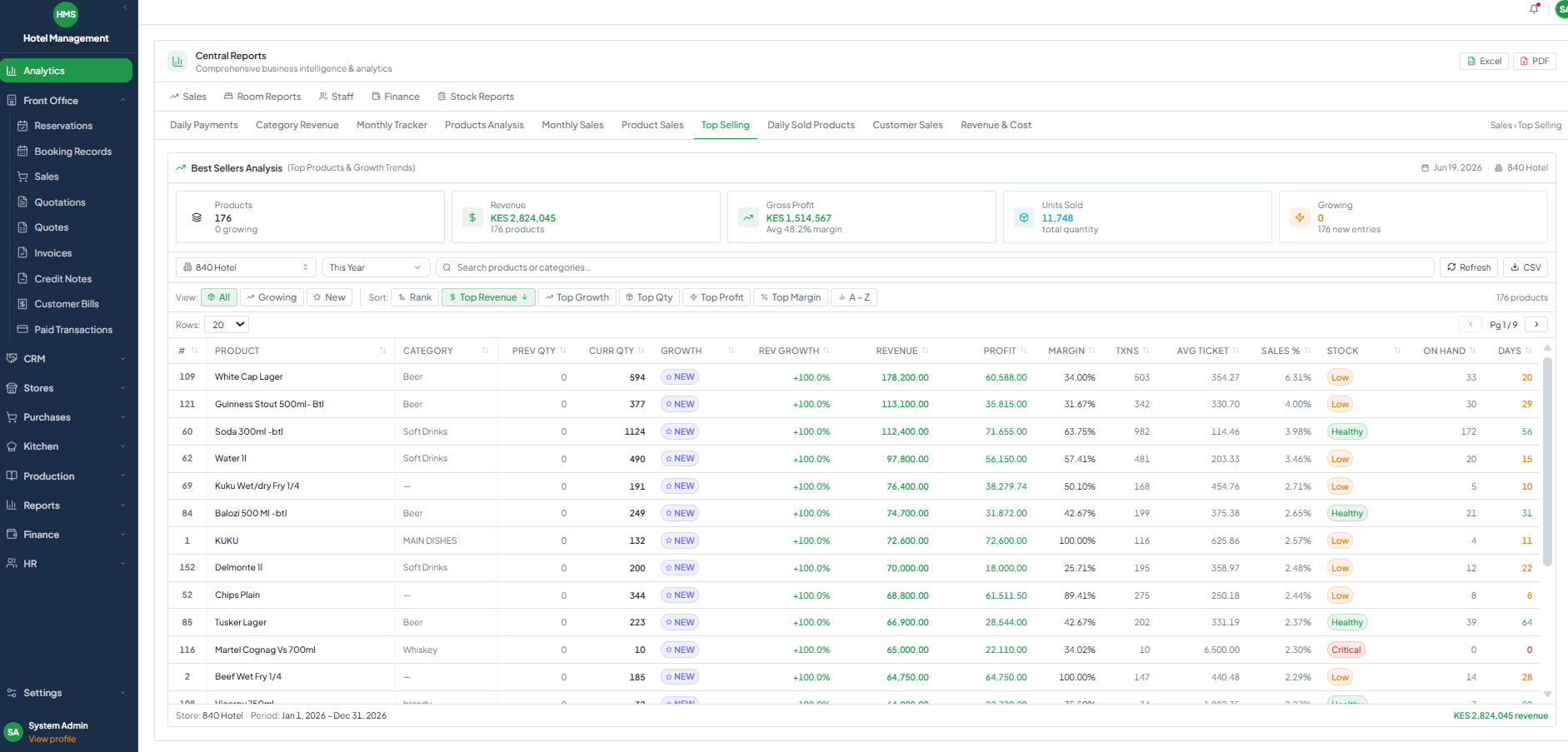This screenshot has height=752, width=1568.
Task: Toggle Top Revenue sort
Action: click(x=488, y=297)
